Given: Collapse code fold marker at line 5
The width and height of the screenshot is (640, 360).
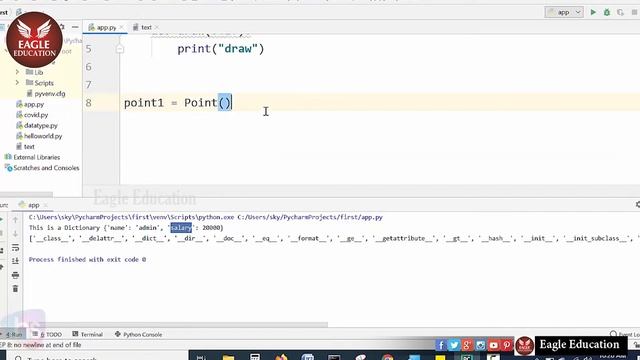Looking at the screenshot, I should 120,49.
